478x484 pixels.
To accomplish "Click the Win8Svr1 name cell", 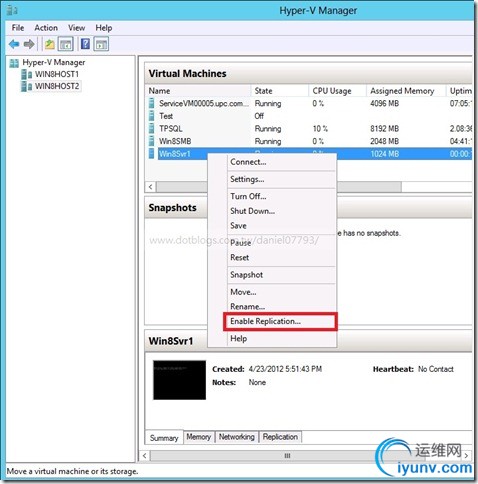I will pyautogui.click(x=175, y=154).
